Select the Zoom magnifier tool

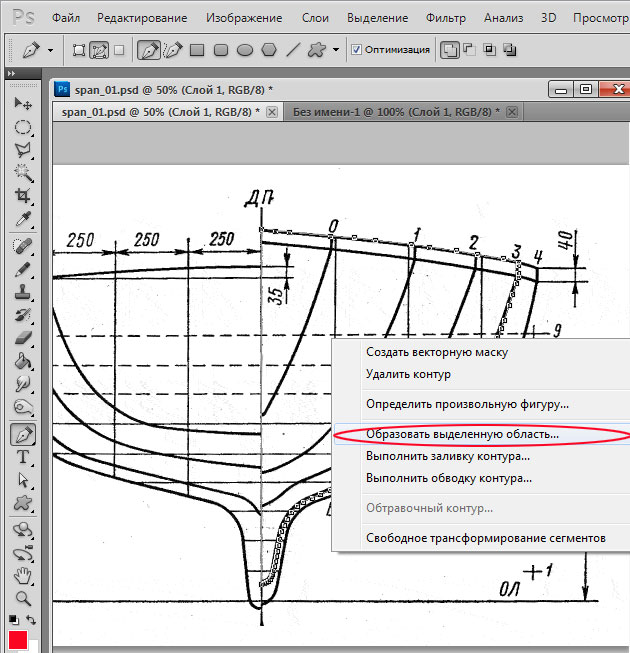22,598
